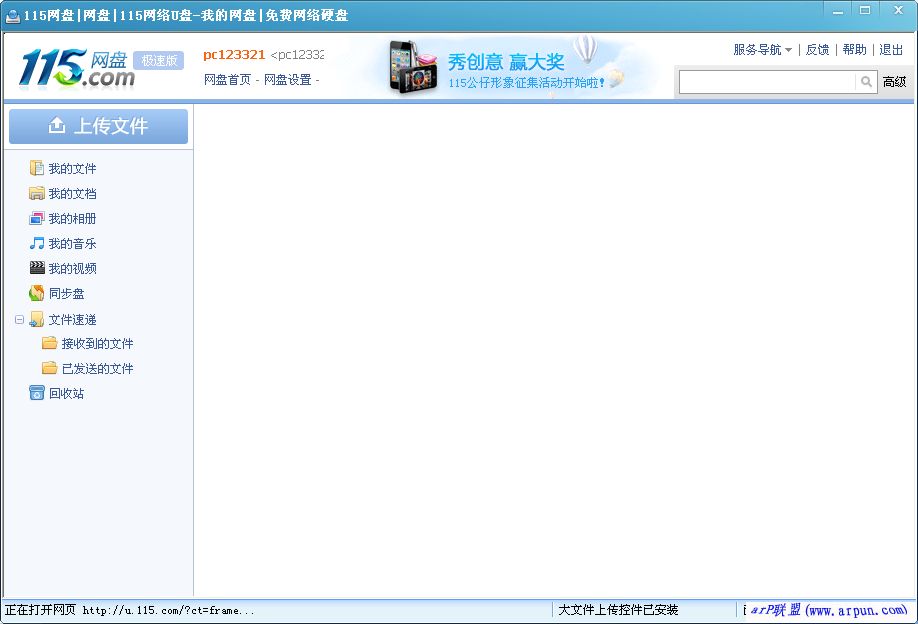Open 我的文档 from the sidebar
This screenshot has width=918, height=624.
click(70, 193)
